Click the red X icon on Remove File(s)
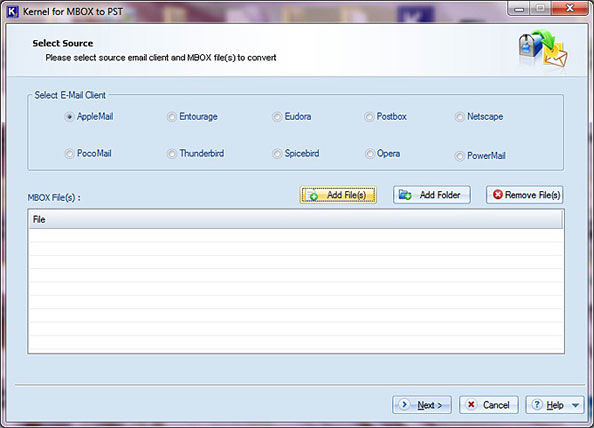This screenshot has width=594, height=428. pyautogui.click(x=497, y=195)
